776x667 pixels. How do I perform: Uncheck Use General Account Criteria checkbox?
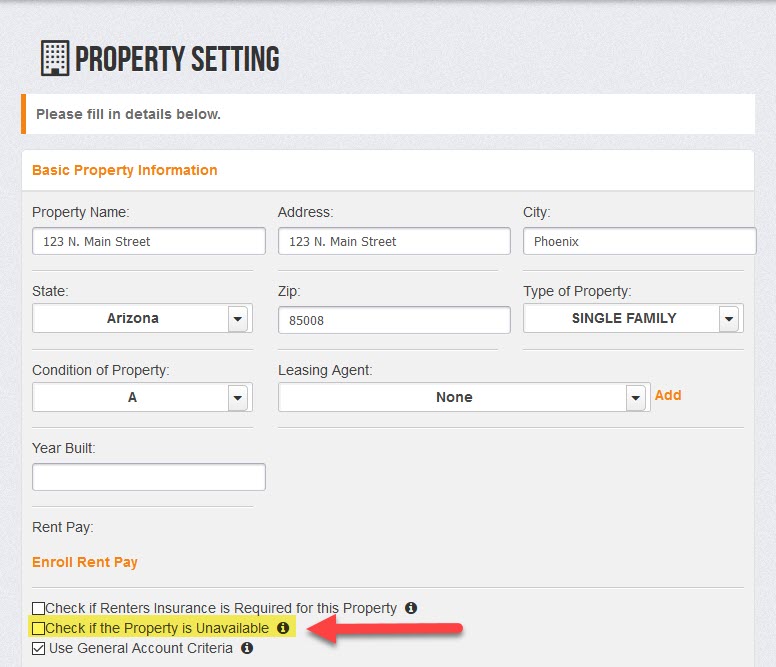(38, 648)
